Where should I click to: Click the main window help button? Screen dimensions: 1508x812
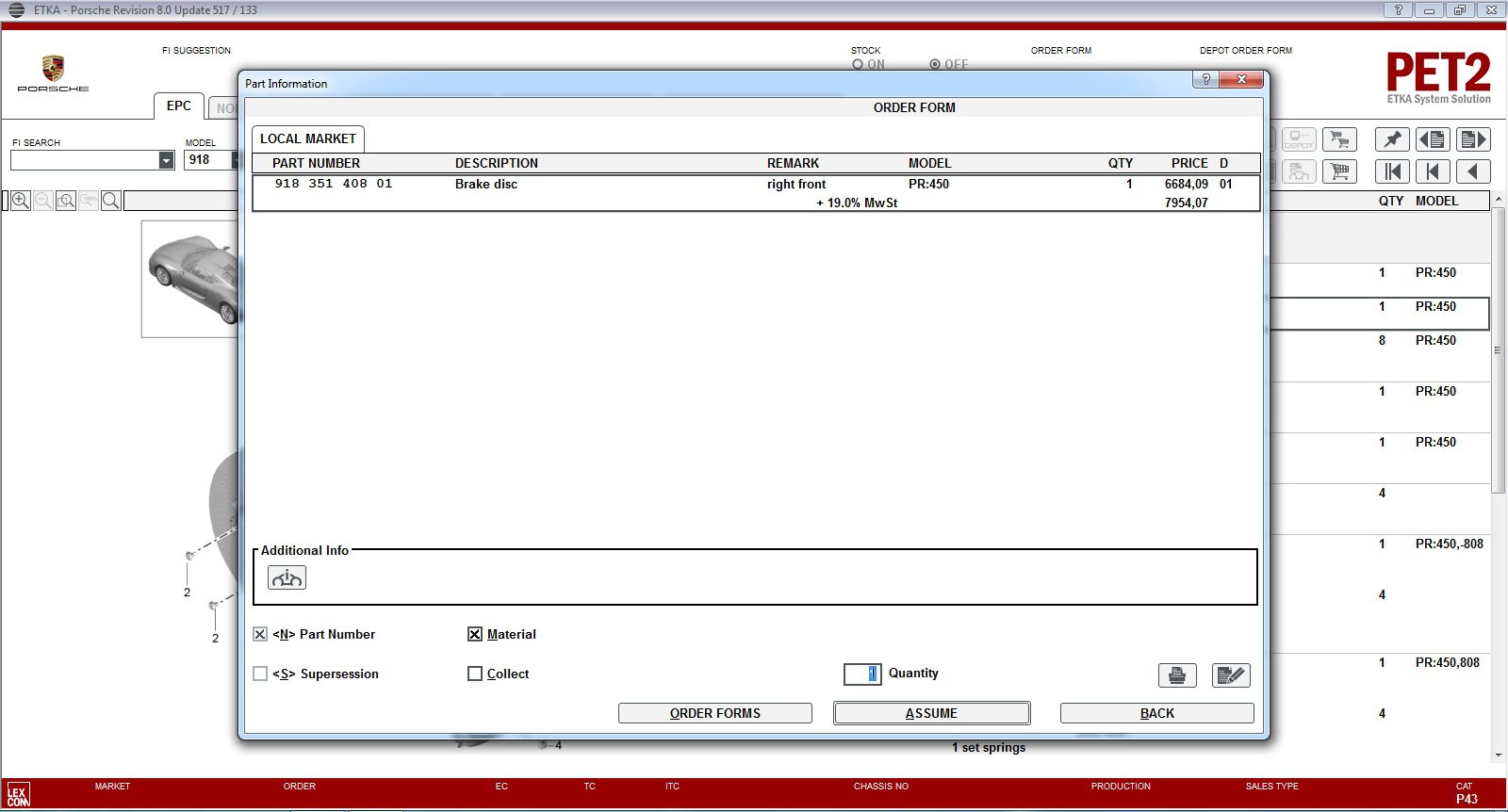[x=1398, y=10]
